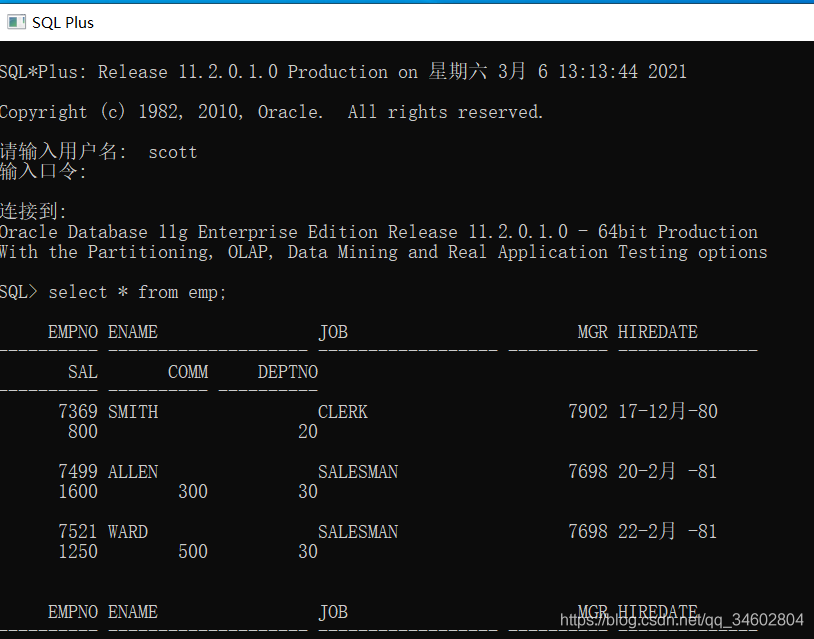Screen dimensions: 814x639
Task: Click the SQL Plus title text
Action: (63, 23)
